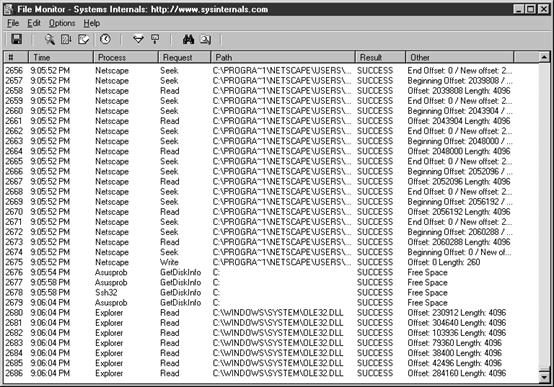The image size is (554, 387).
Task: Click the Path column header
Action: [x=283, y=57]
